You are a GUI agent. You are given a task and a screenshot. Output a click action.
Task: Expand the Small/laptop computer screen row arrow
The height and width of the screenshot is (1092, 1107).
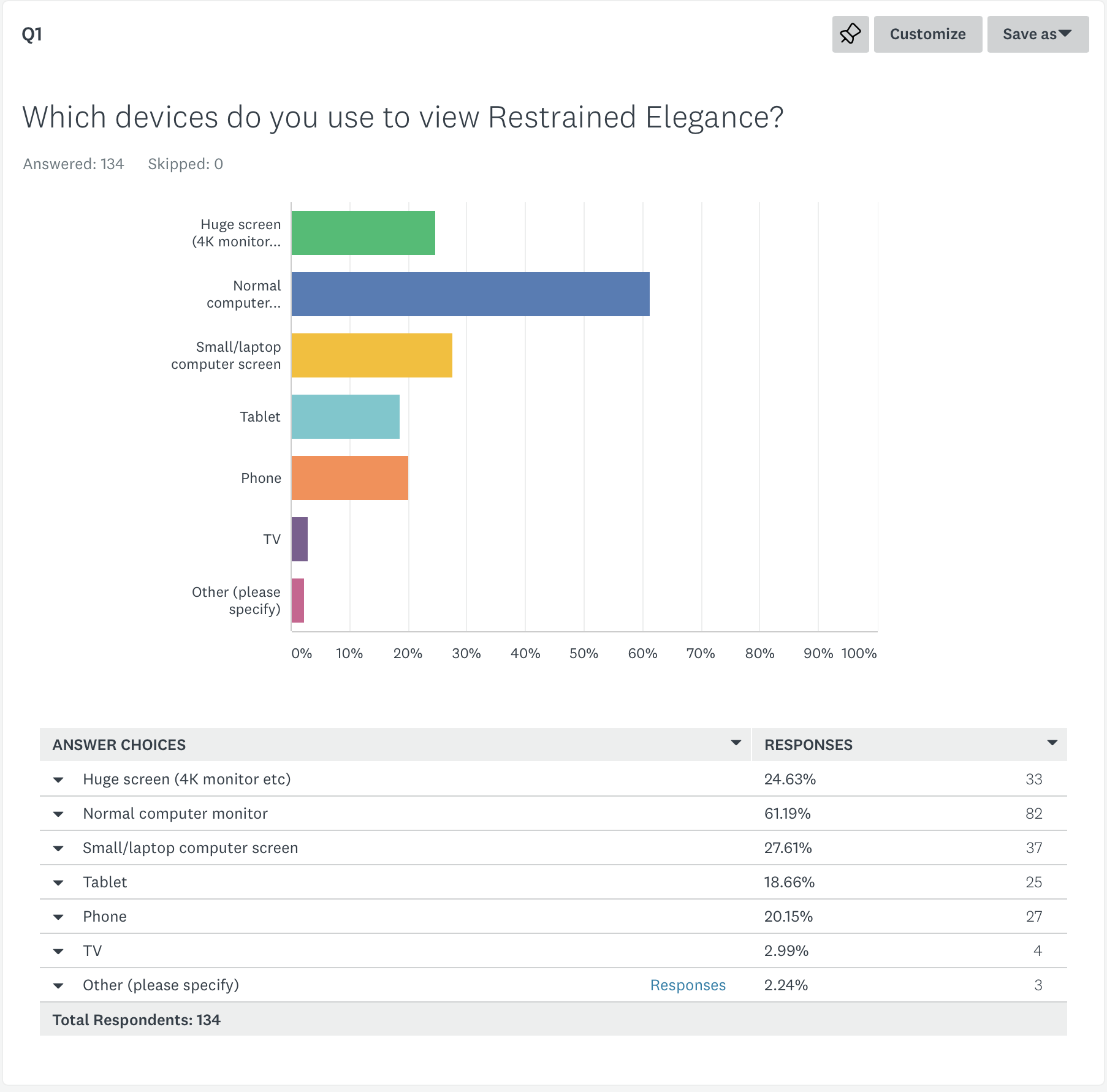pos(58,849)
